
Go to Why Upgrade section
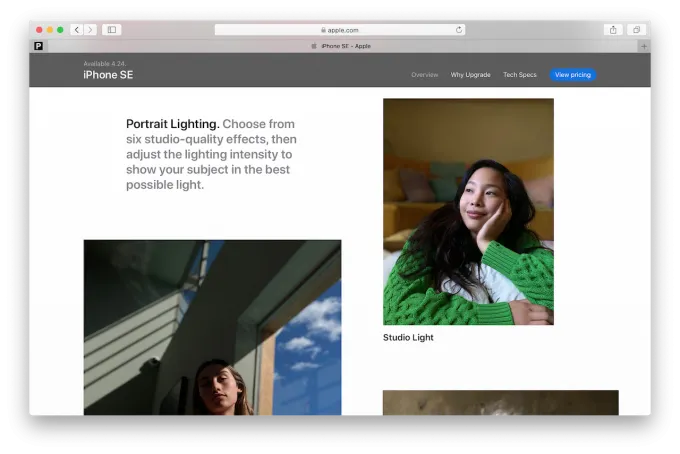(x=470, y=75)
